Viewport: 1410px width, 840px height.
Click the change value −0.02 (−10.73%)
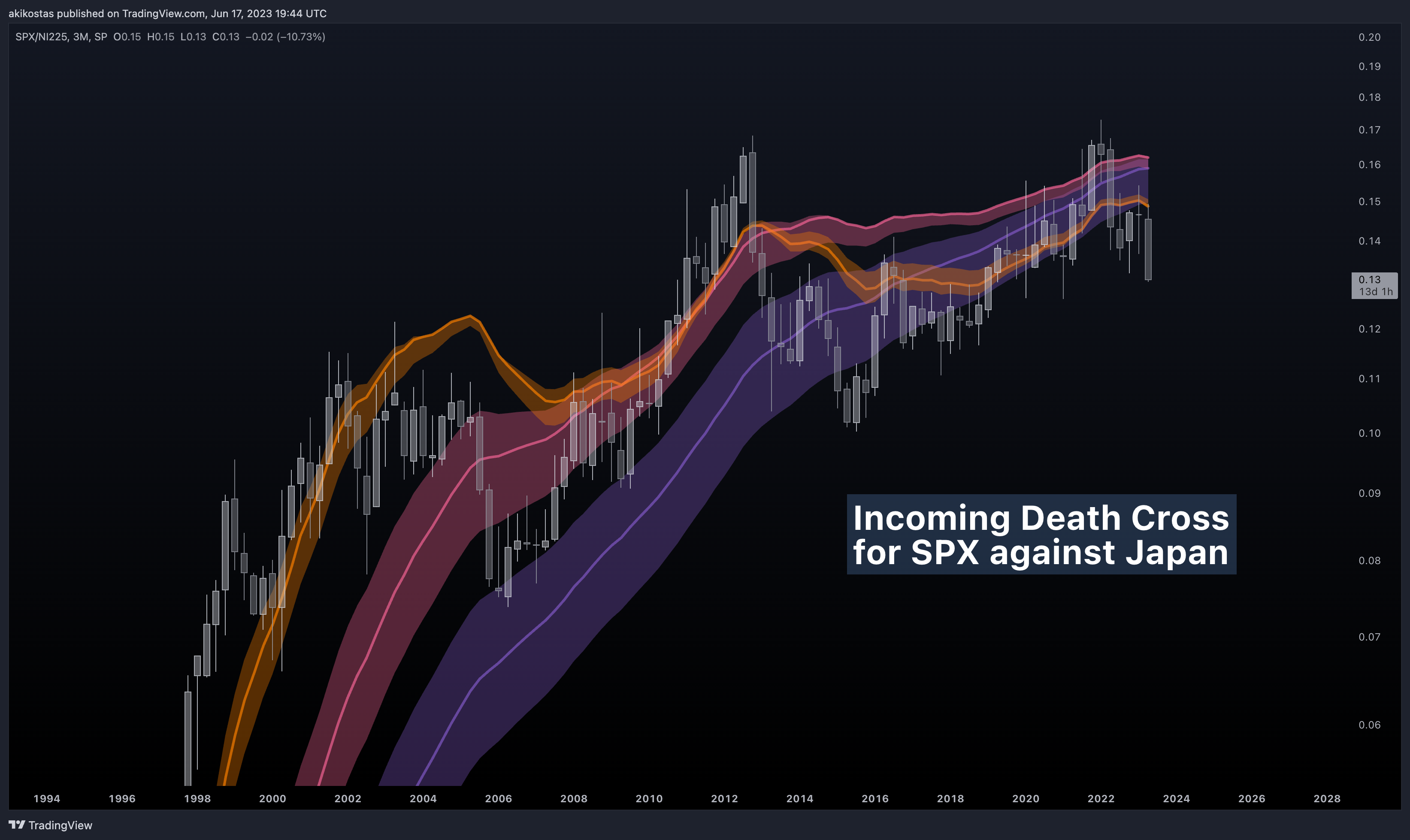tap(285, 37)
